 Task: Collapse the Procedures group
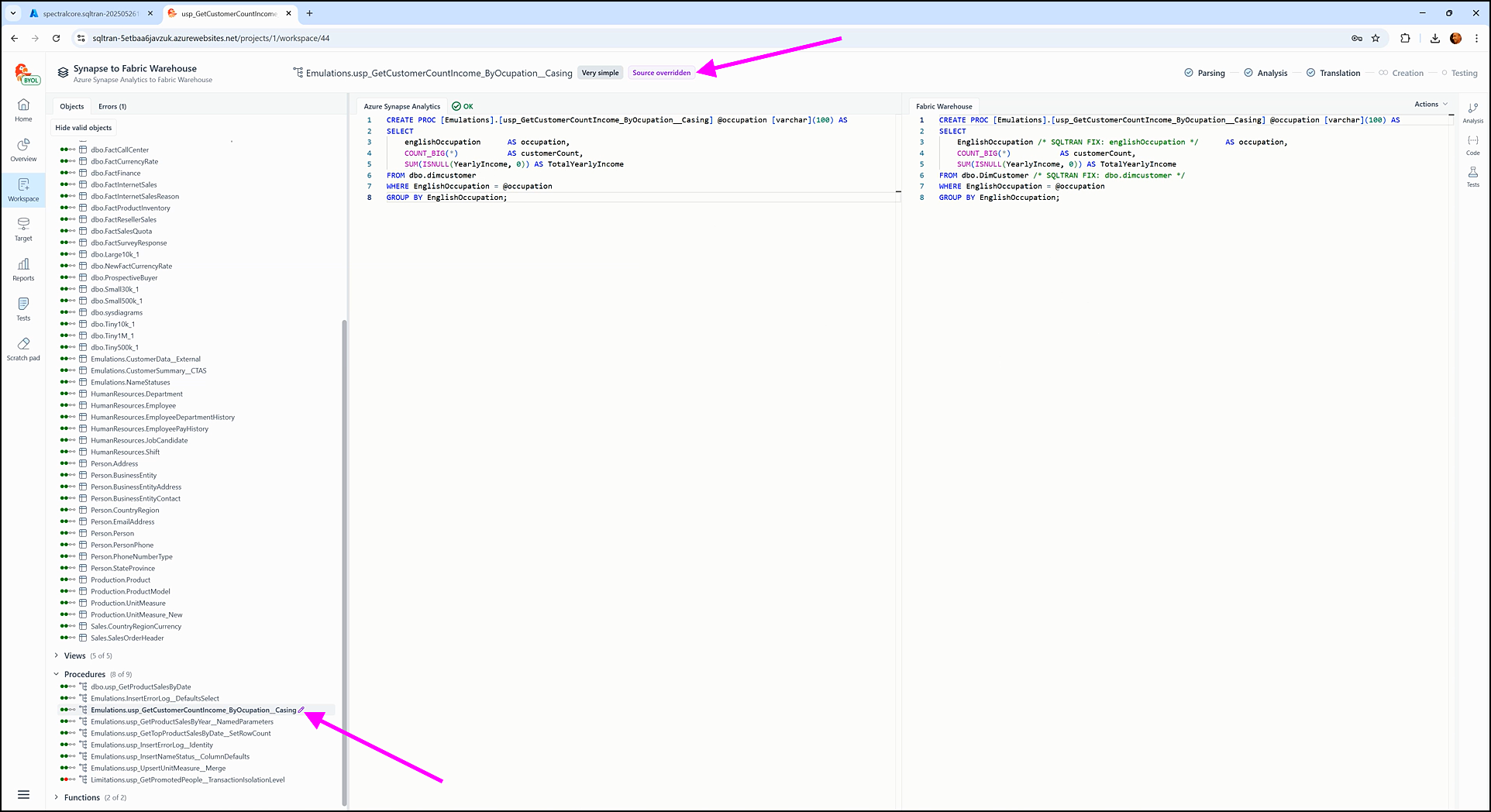[x=57, y=674]
